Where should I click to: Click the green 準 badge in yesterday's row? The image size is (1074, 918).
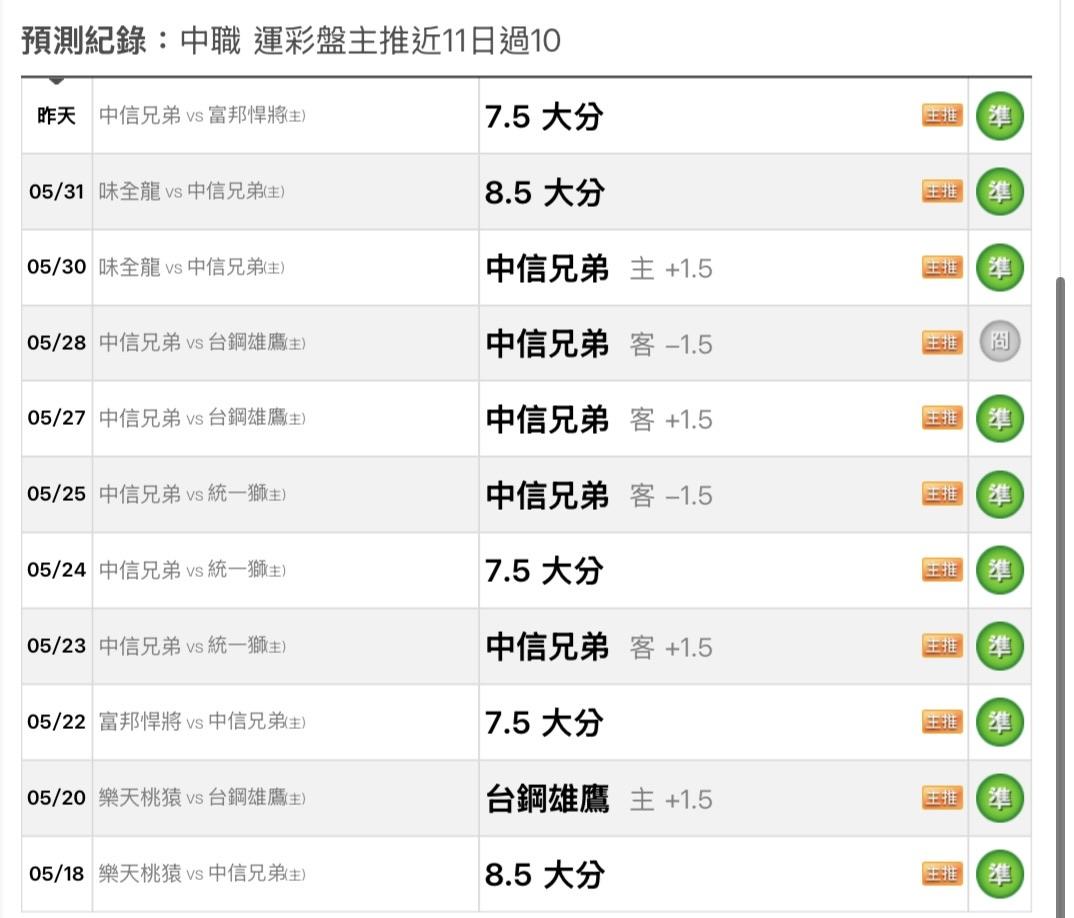pyautogui.click(x=999, y=116)
